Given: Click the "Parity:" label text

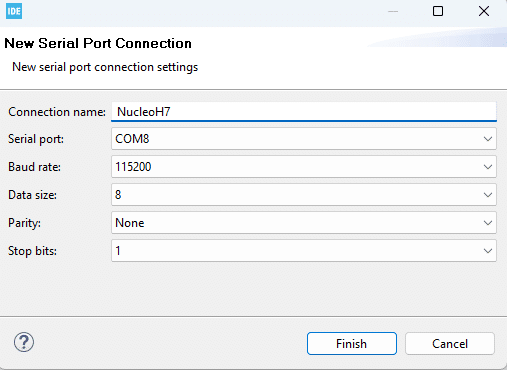Looking at the screenshot, I should [24, 223].
